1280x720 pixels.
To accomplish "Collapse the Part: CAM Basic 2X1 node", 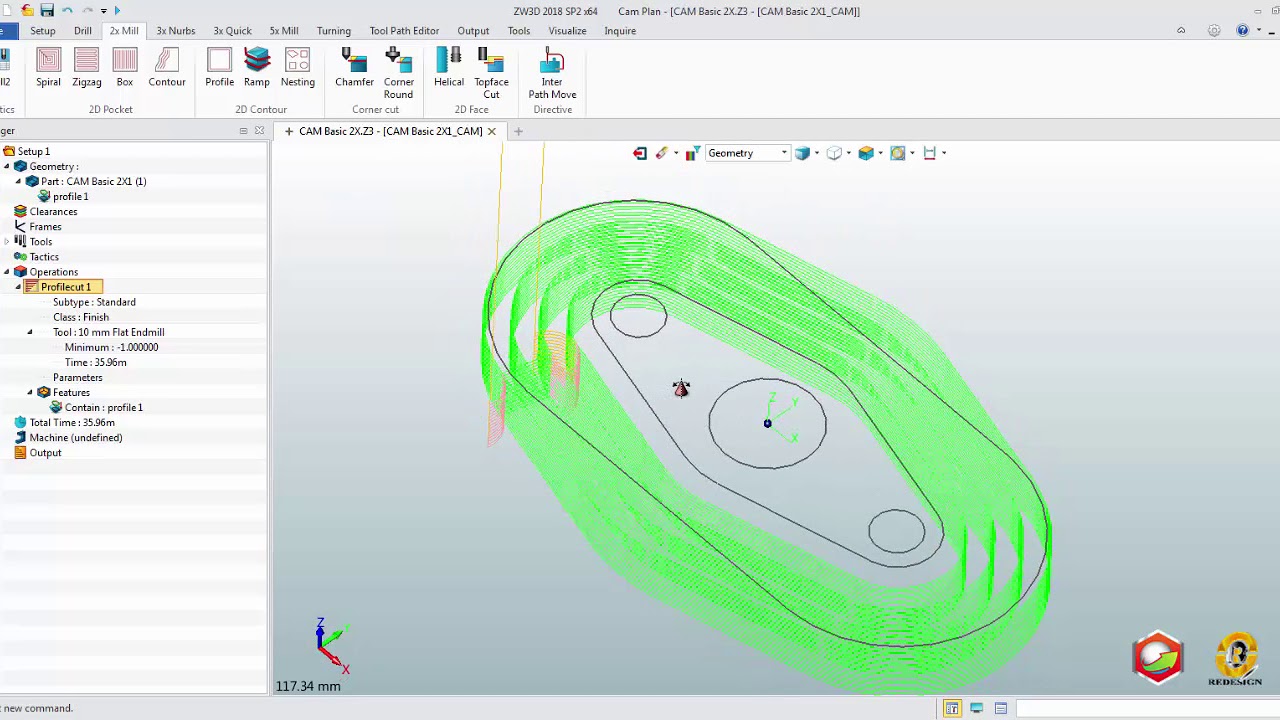I will coord(18,181).
